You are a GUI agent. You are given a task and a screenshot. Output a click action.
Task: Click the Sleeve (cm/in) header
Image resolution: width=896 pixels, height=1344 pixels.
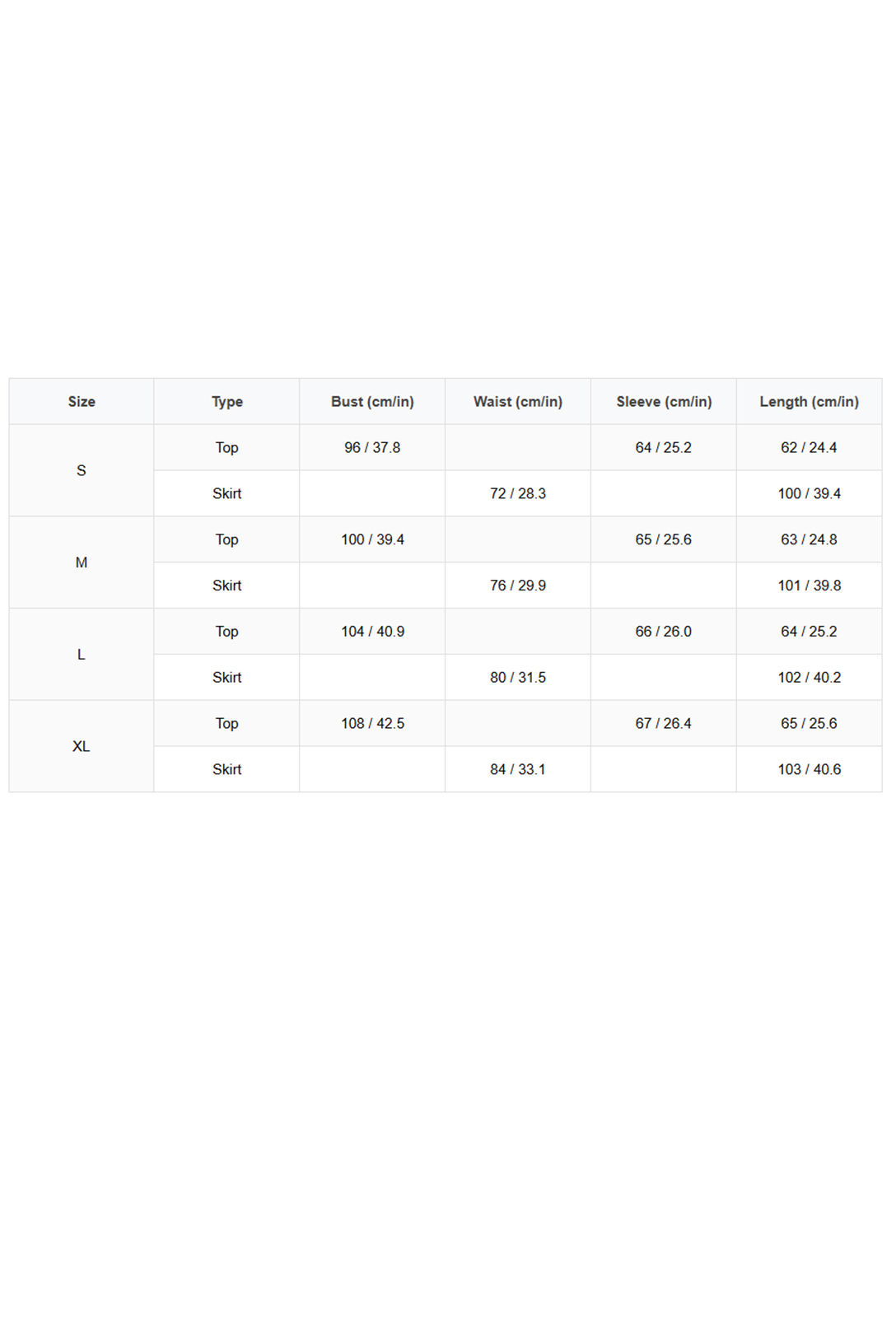click(664, 402)
